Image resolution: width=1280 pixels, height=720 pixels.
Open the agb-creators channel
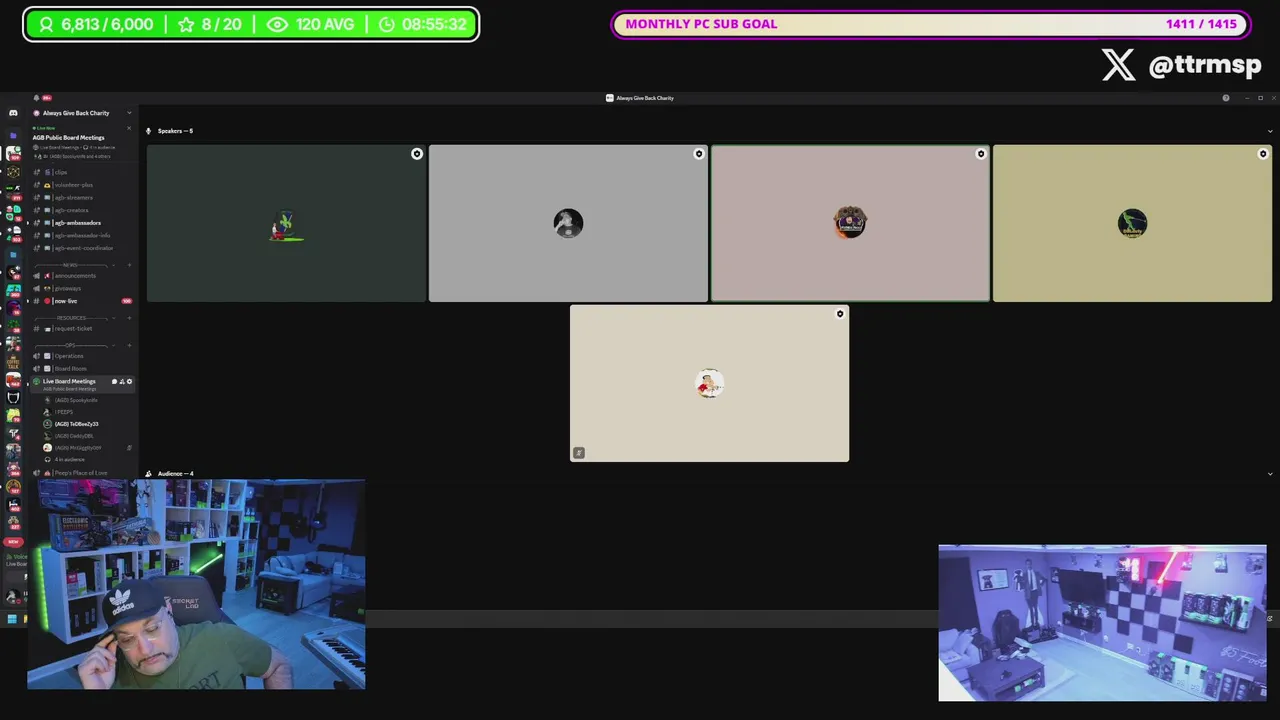pos(82,210)
